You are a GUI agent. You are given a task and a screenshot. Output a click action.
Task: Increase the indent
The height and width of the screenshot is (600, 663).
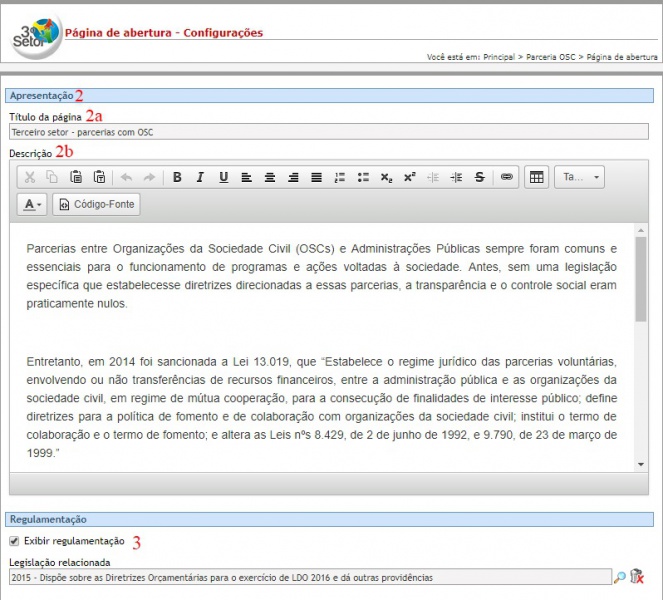click(x=456, y=177)
